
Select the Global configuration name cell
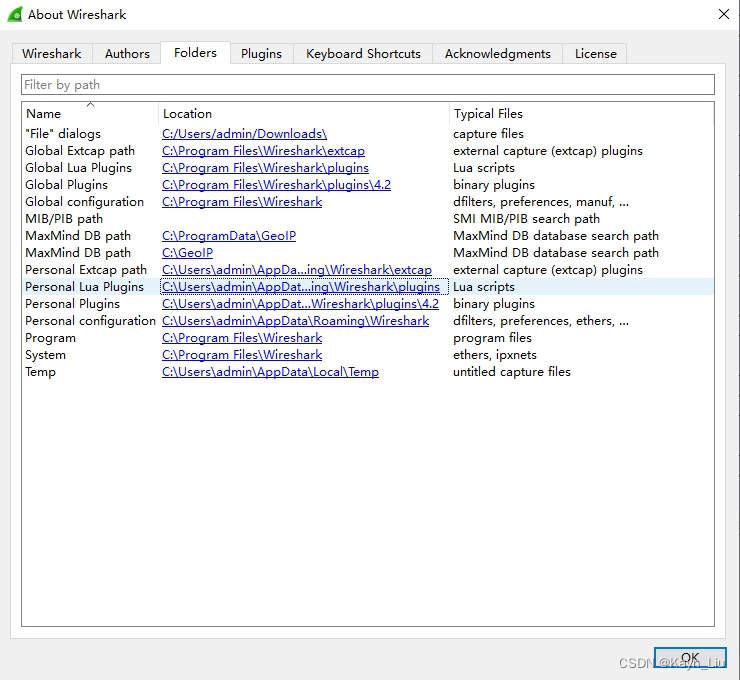[84, 202]
